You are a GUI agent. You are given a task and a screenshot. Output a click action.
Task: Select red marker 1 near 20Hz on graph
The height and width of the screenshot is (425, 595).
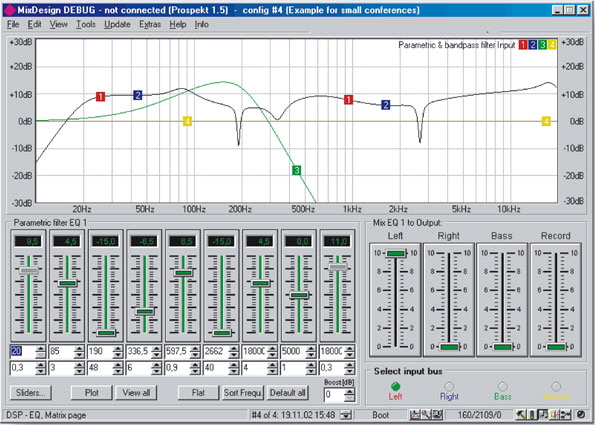100,97
